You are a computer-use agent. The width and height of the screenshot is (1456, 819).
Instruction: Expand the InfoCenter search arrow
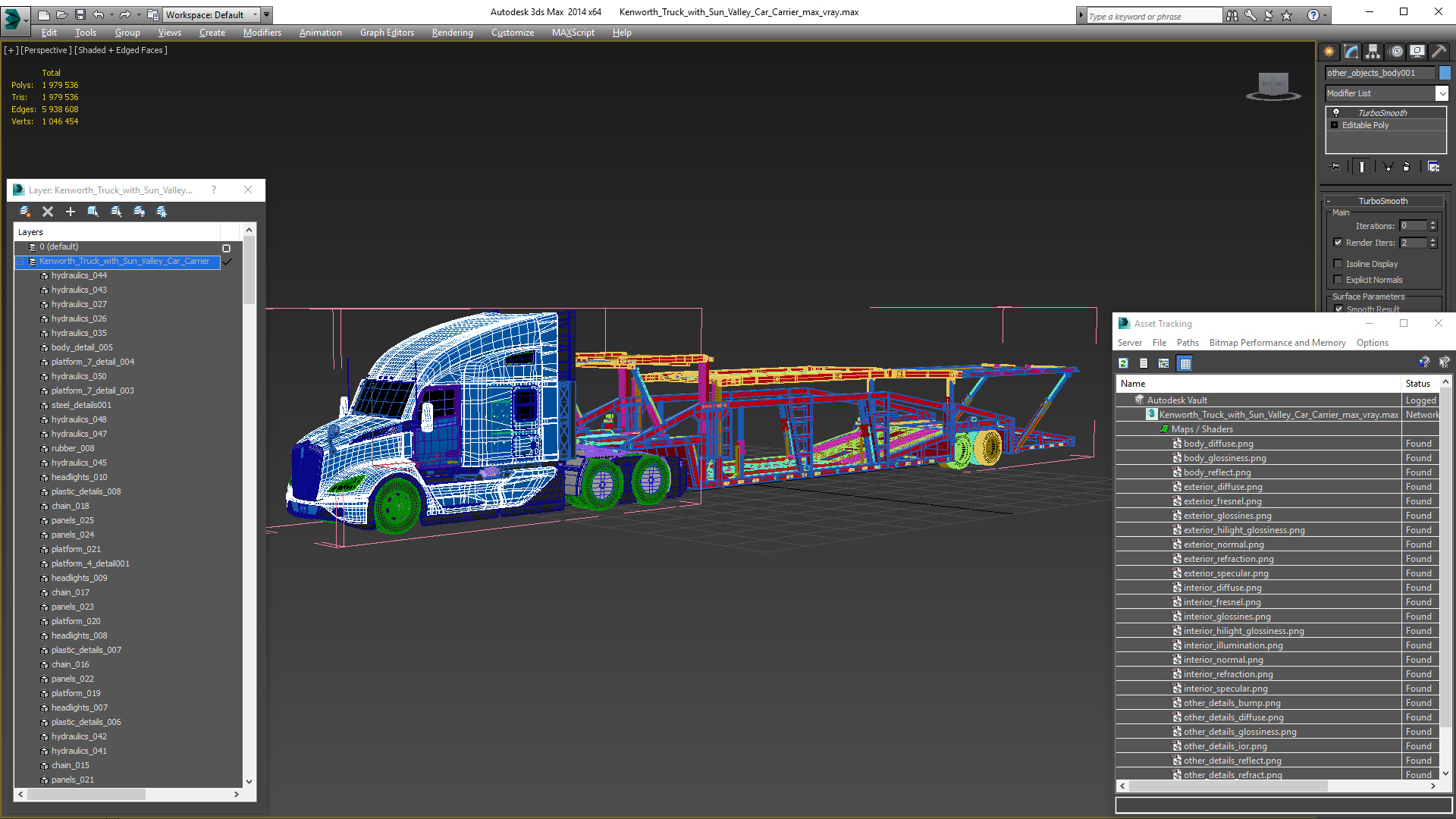(1081, 15)
